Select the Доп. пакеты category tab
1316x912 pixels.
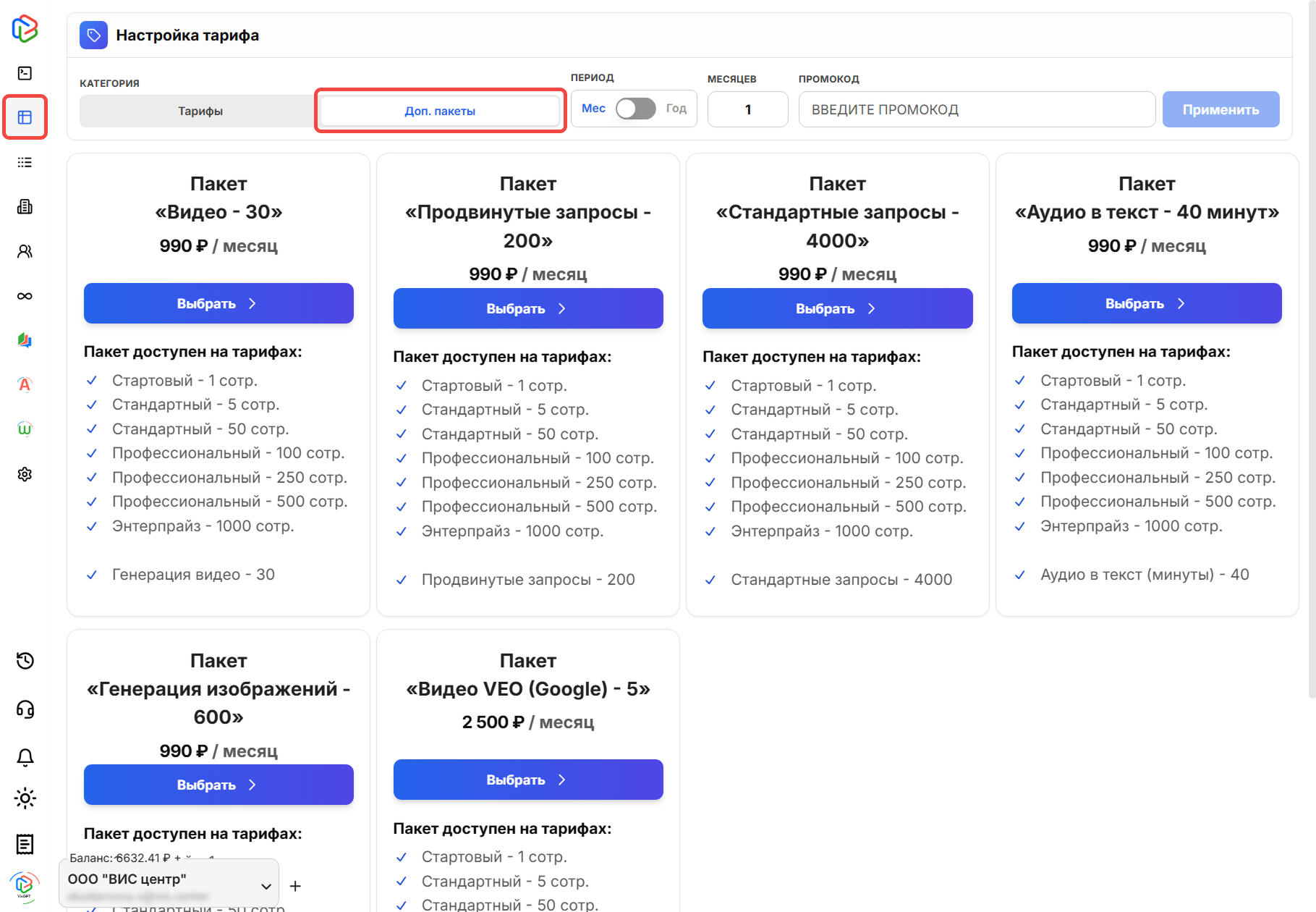point(440,111)
